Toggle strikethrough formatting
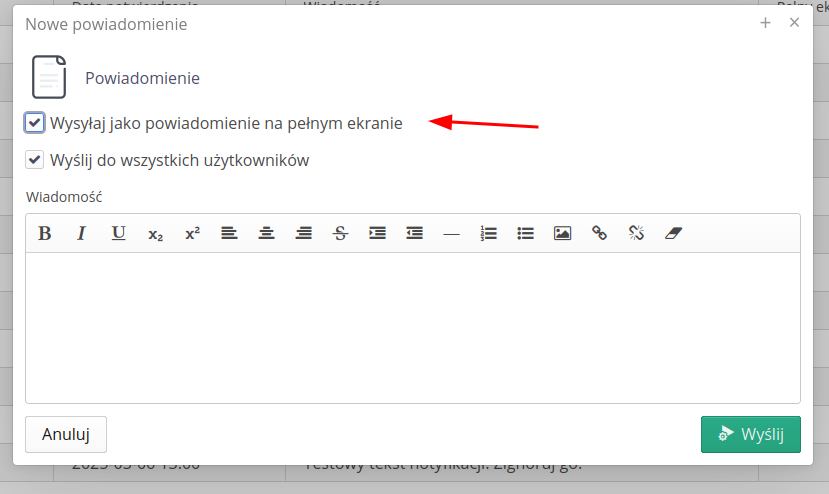The width and height of the screenshot is (829, 494). [x=341, y=233]
